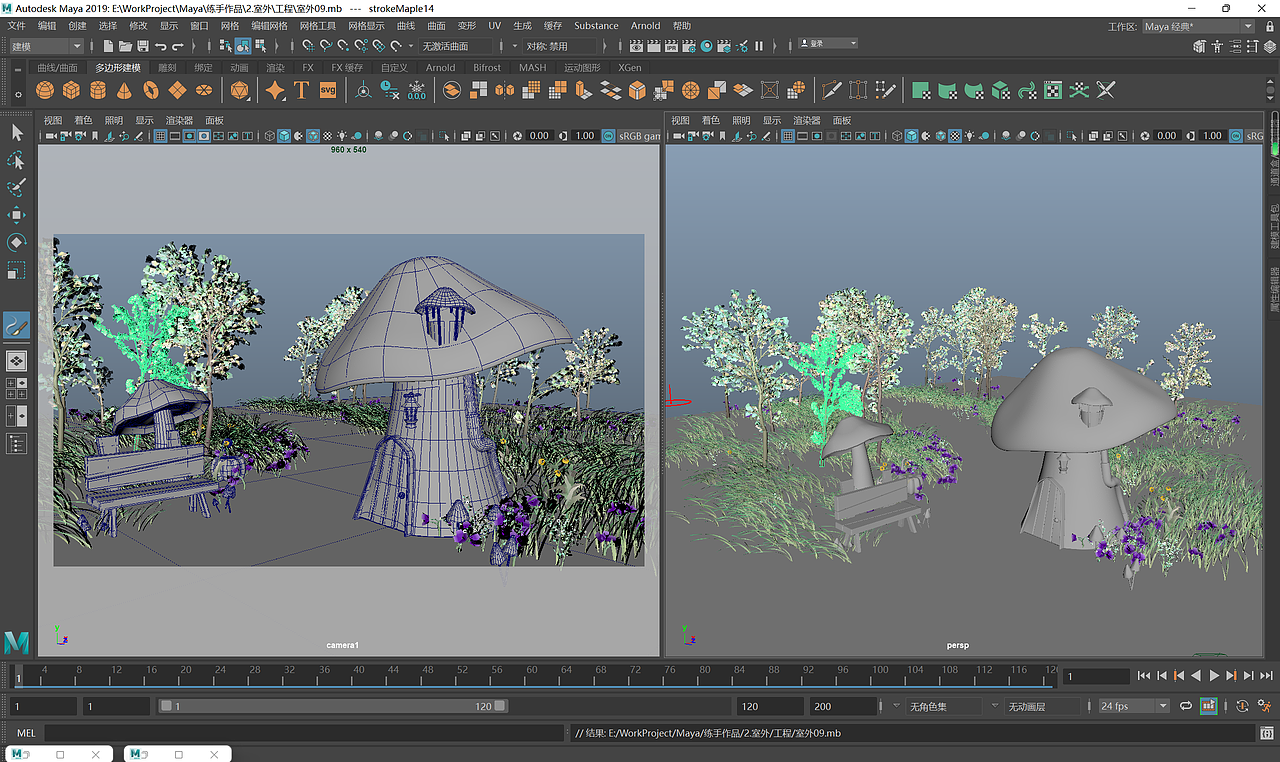Open the Script Editor icon
The image size is (1280, 762).
1265,734
